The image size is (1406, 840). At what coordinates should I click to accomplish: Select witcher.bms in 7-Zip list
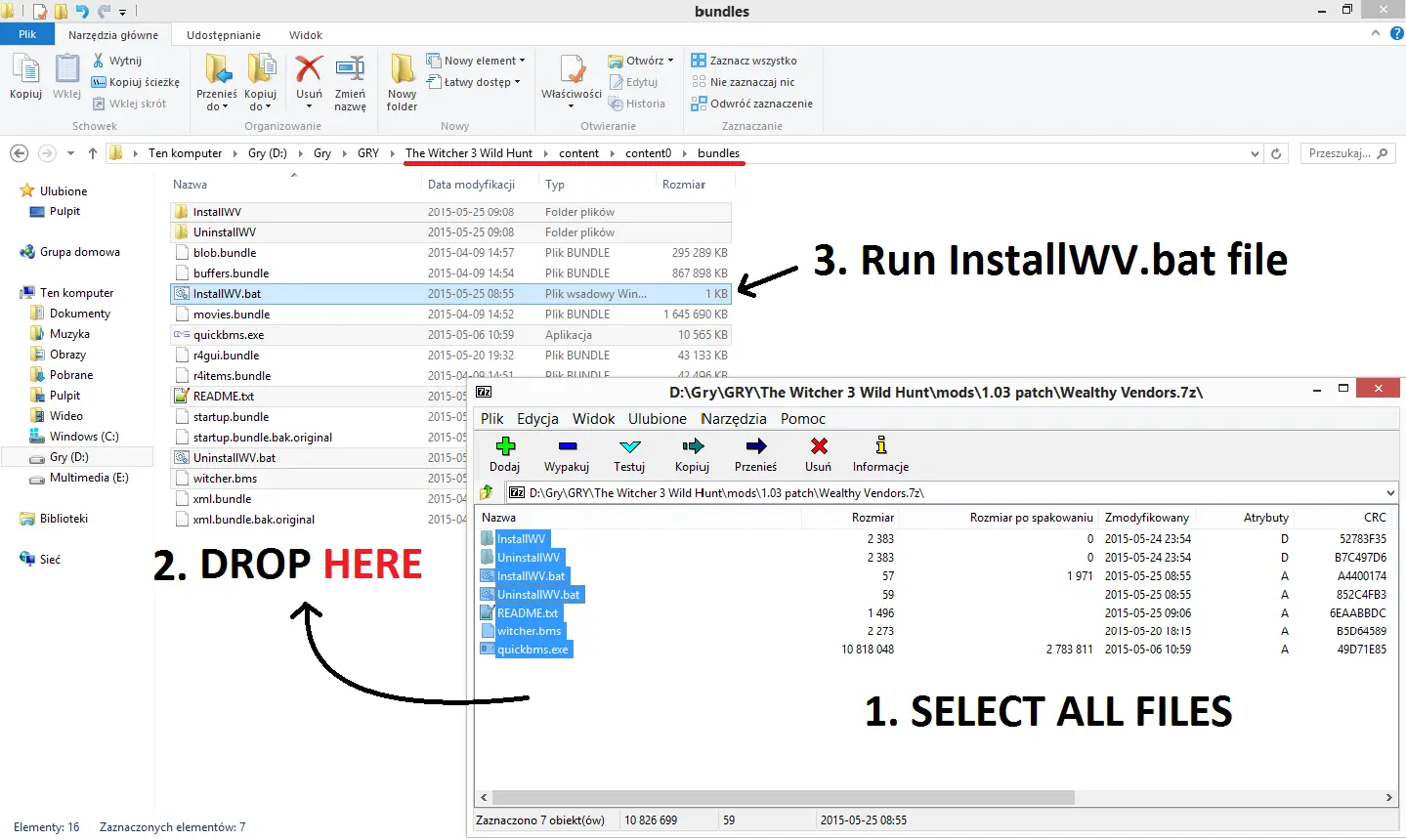[529, 632]
